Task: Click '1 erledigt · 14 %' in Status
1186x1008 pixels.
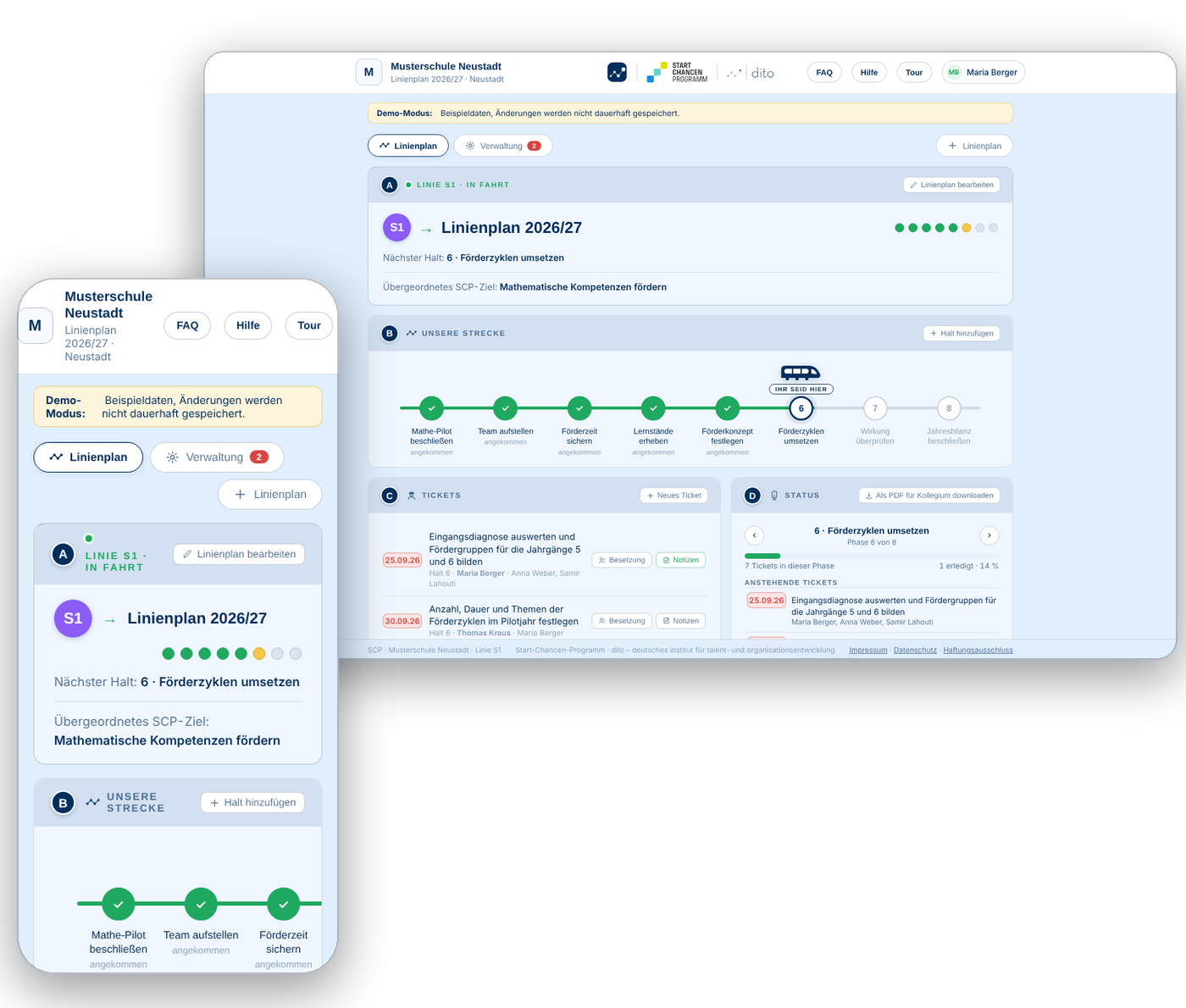Action: click(968, 566)
